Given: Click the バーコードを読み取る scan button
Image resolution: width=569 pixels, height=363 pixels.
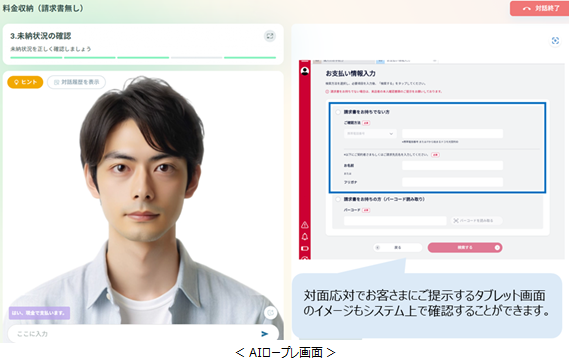Looking at the screenshot, I should pos(476,221).
